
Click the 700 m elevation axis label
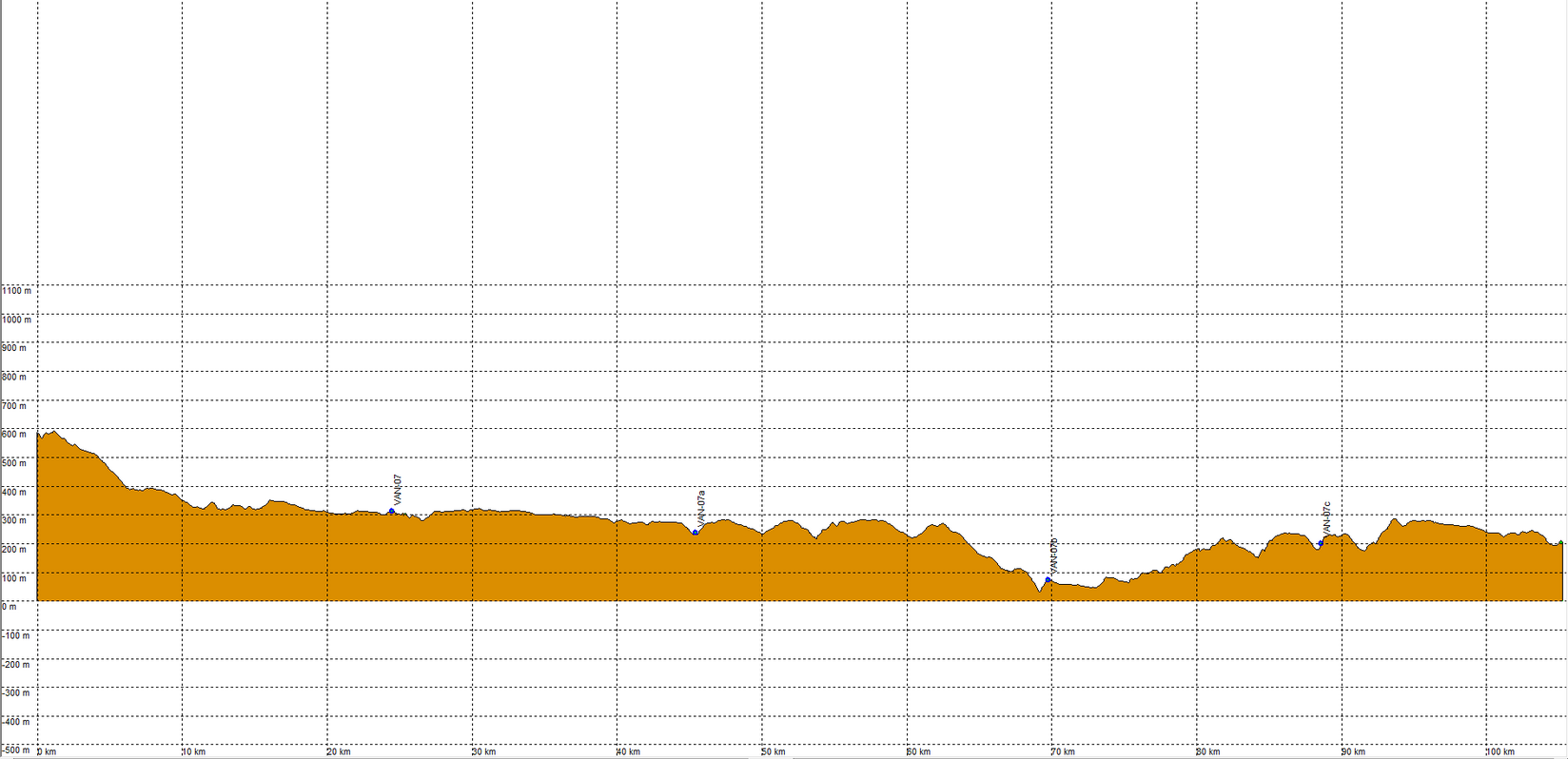14,405
